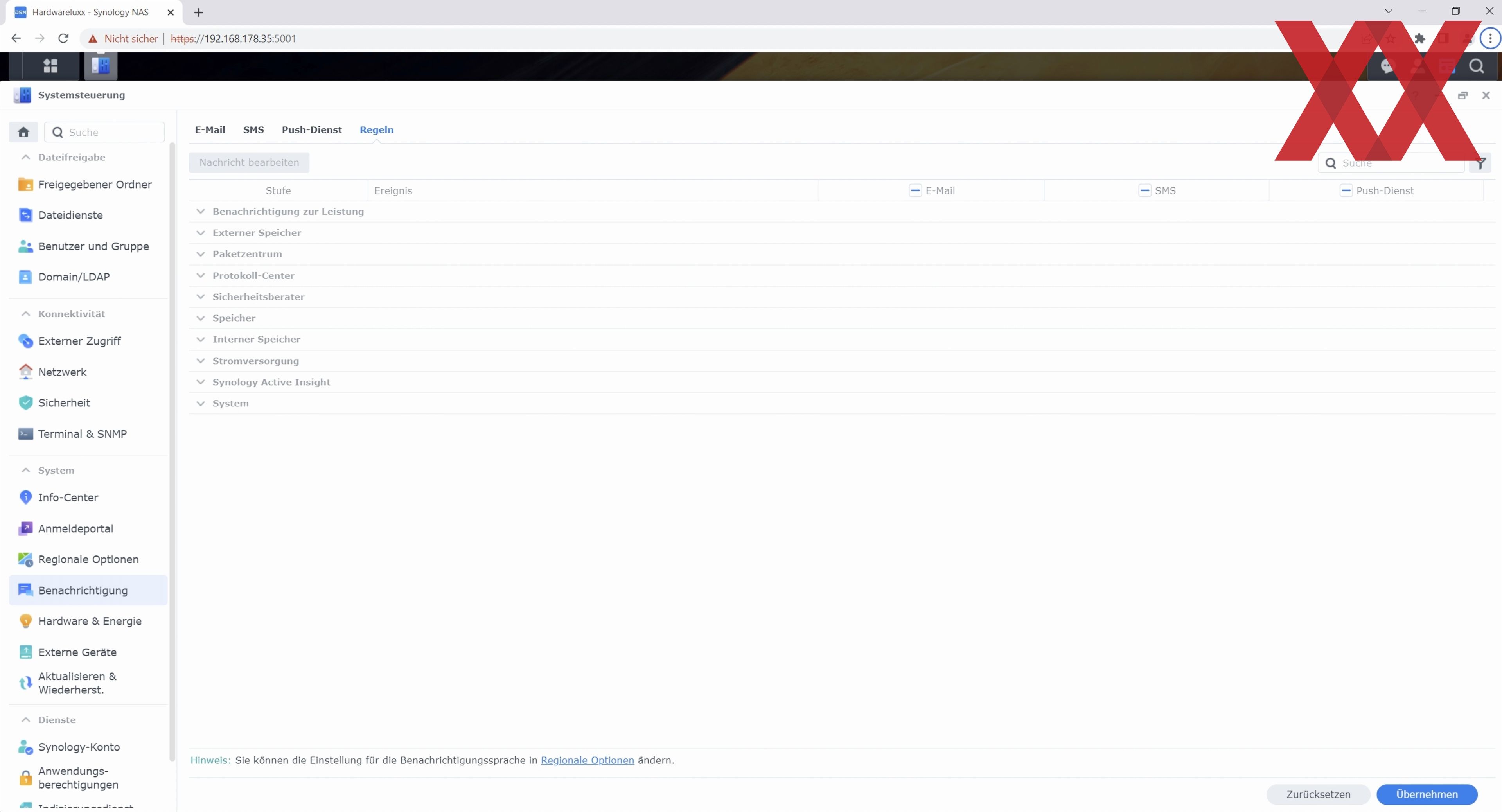Toggle the SMS column header checkbox
This screenshot has width=1502, height=812.
click(1144, 190)
